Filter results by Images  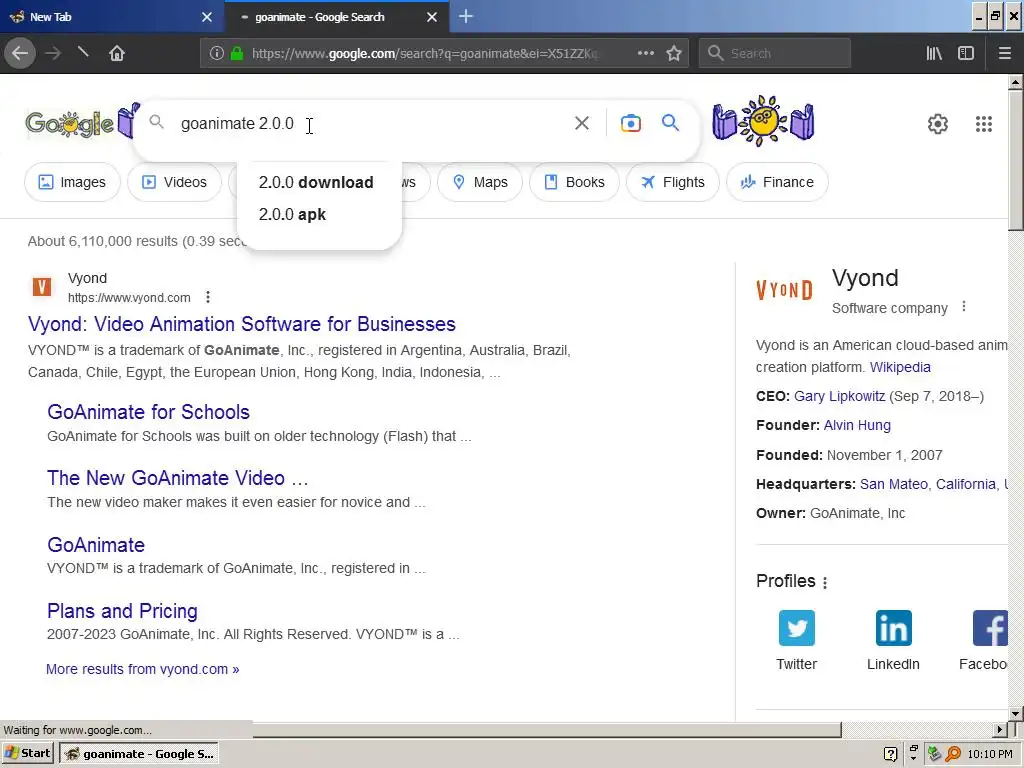[72, 182]
